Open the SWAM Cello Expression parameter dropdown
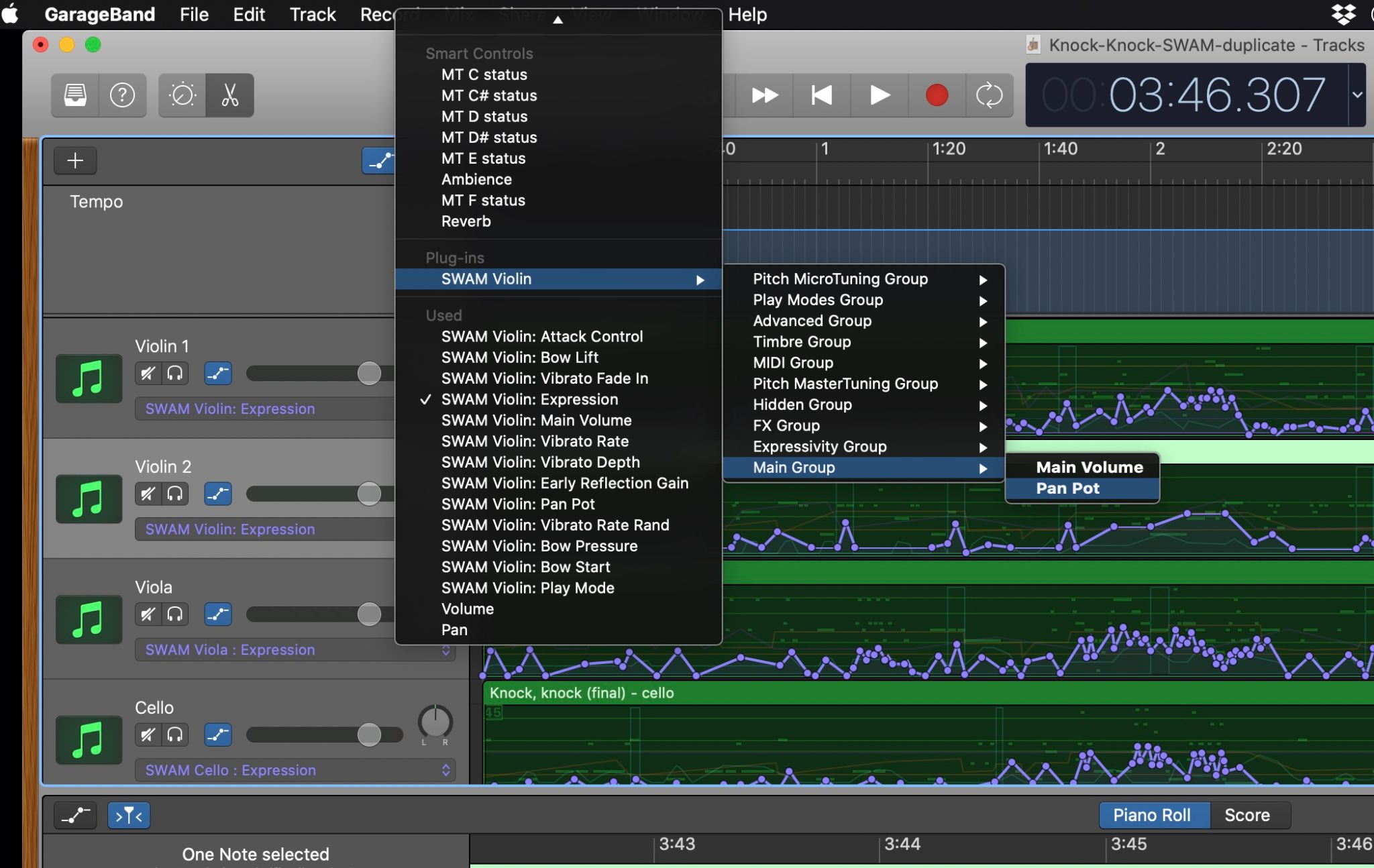Viewport: 1374px width, 868px height. click(295, 770)
